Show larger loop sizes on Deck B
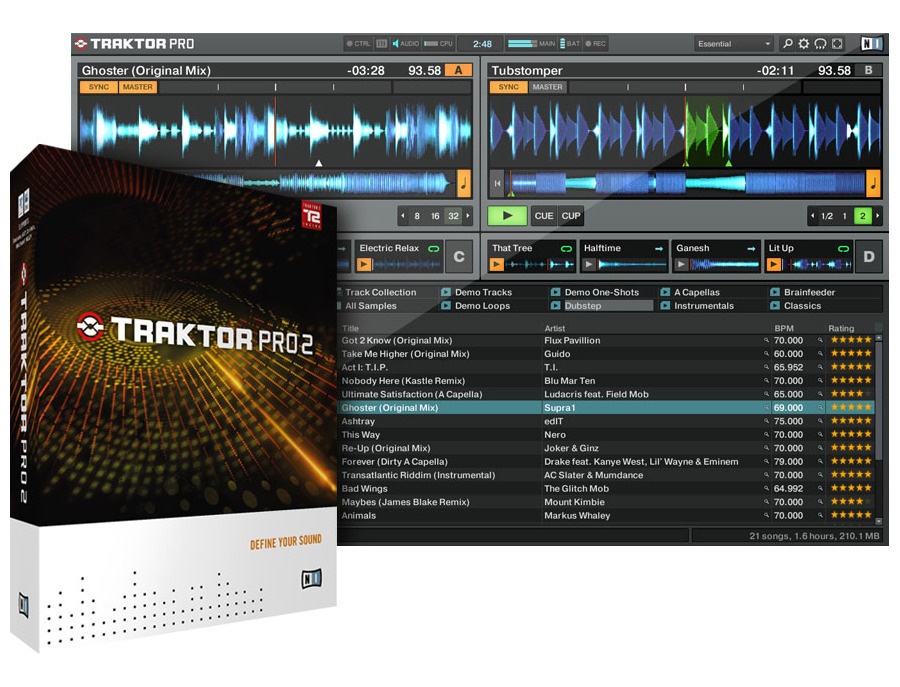Image resolution: width=900 pixels, height=687 pixels. click(878, 216)
